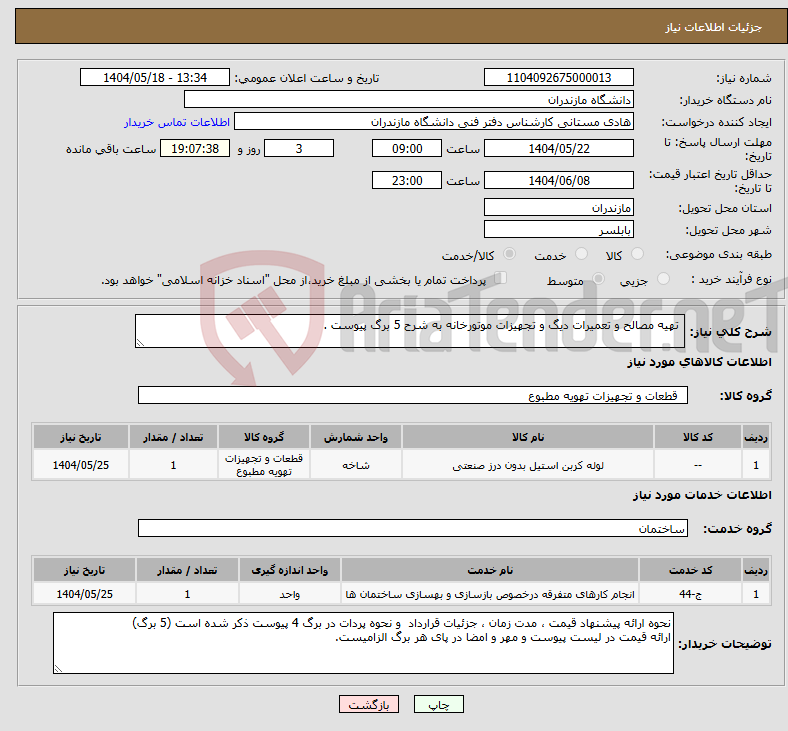Screen dimensions: 788x731
Task: Click the نام خدمت column header
Action: coord(490,570)
